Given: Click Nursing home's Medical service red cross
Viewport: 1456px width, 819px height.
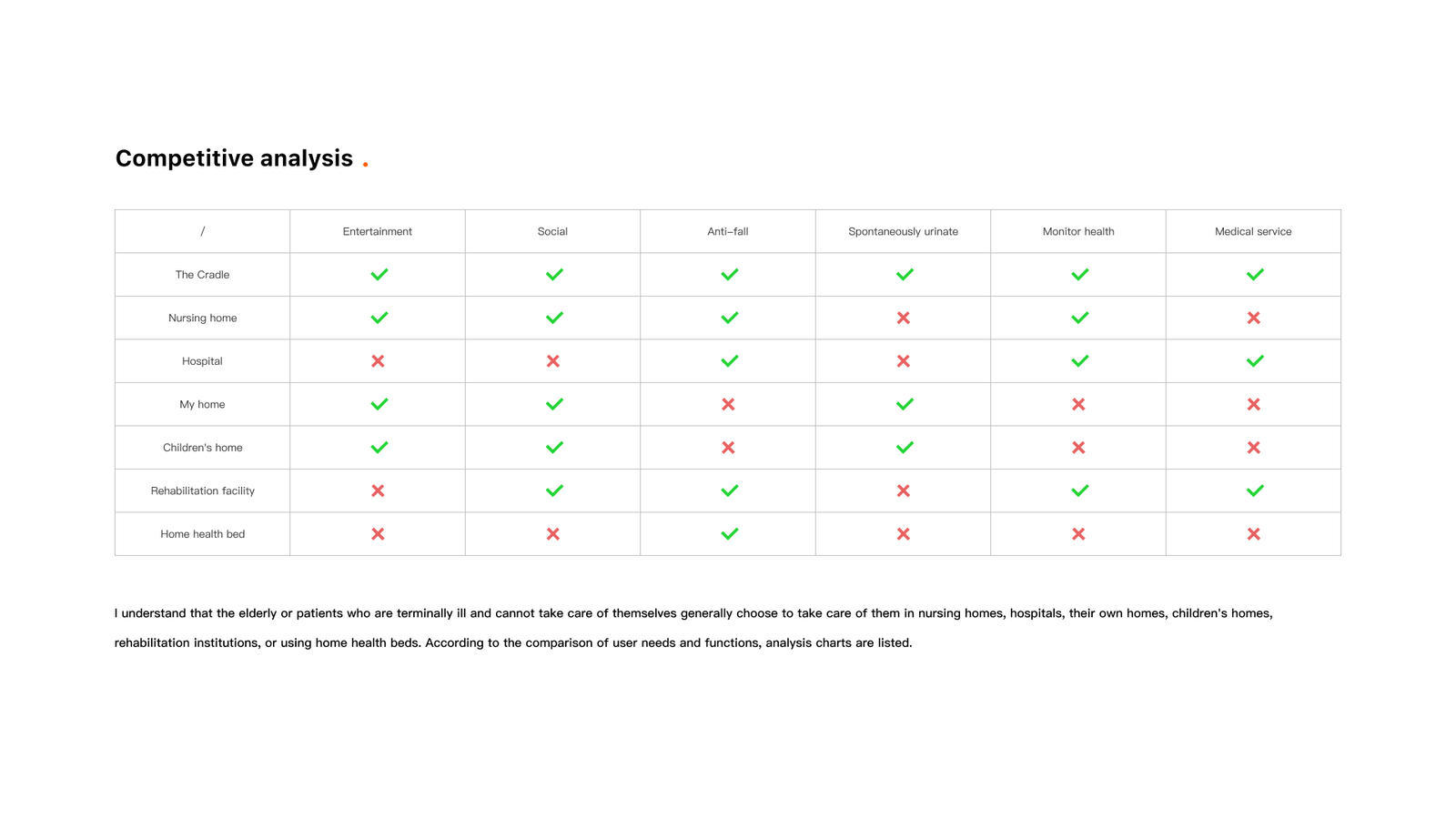Looking at the screenshot, I should [x=1253, y=318].
